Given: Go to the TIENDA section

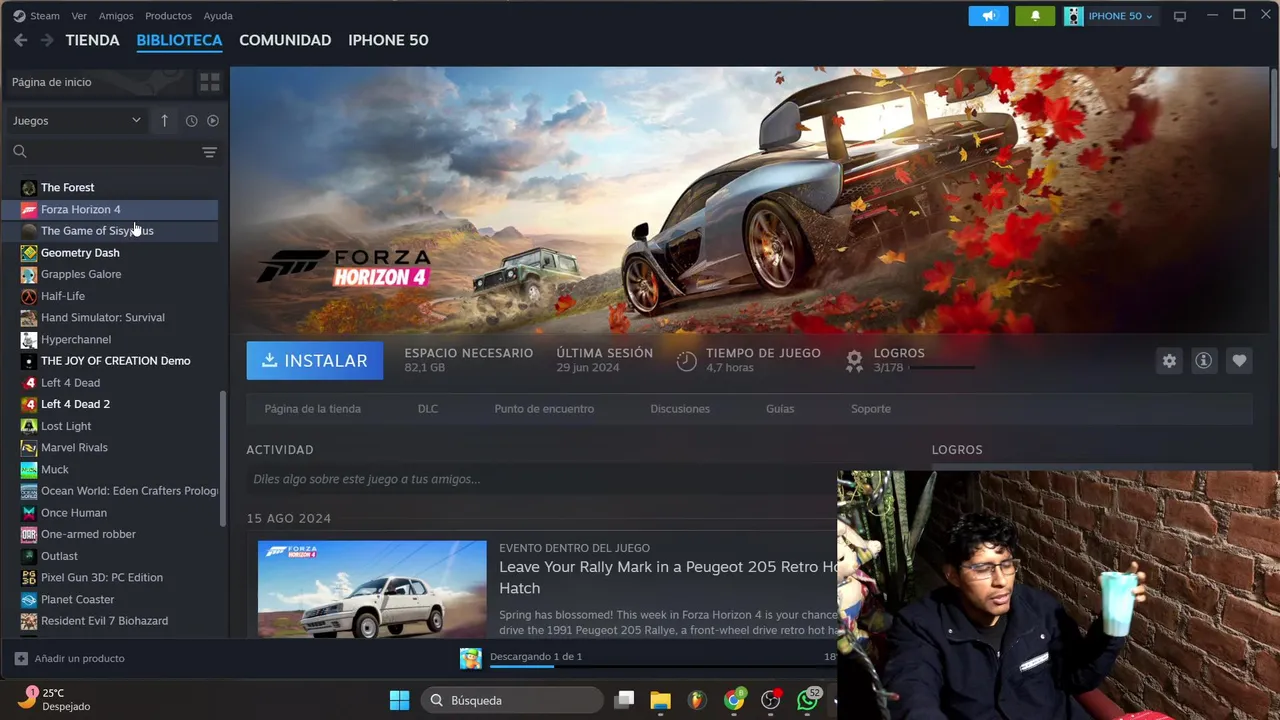Looking at the screenshot, I should [x=92, y=40].
